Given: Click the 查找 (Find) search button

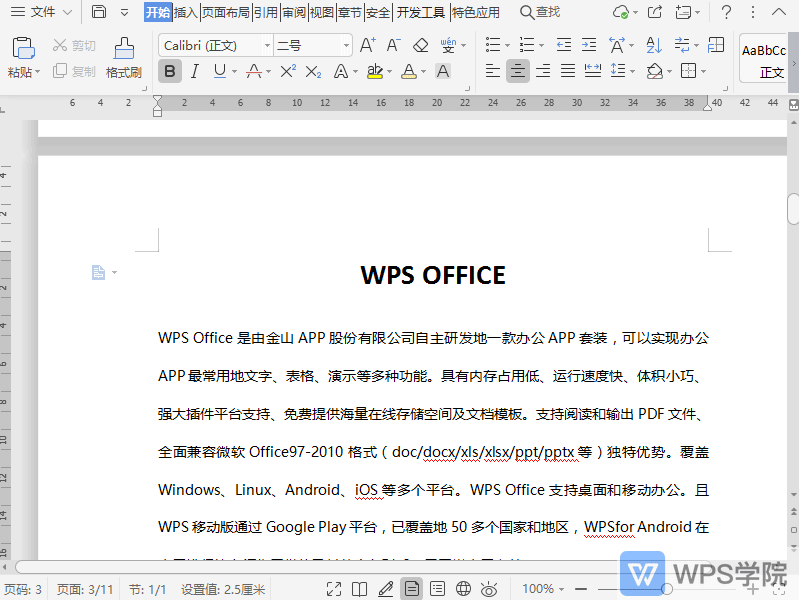Looking at the screenshot, I should coord(540,12).
